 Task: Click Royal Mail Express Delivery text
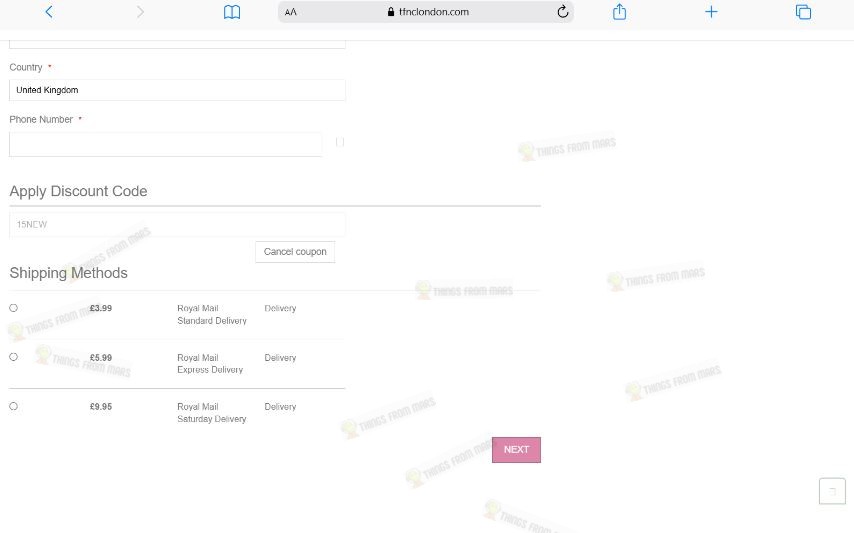click(210, 364)
